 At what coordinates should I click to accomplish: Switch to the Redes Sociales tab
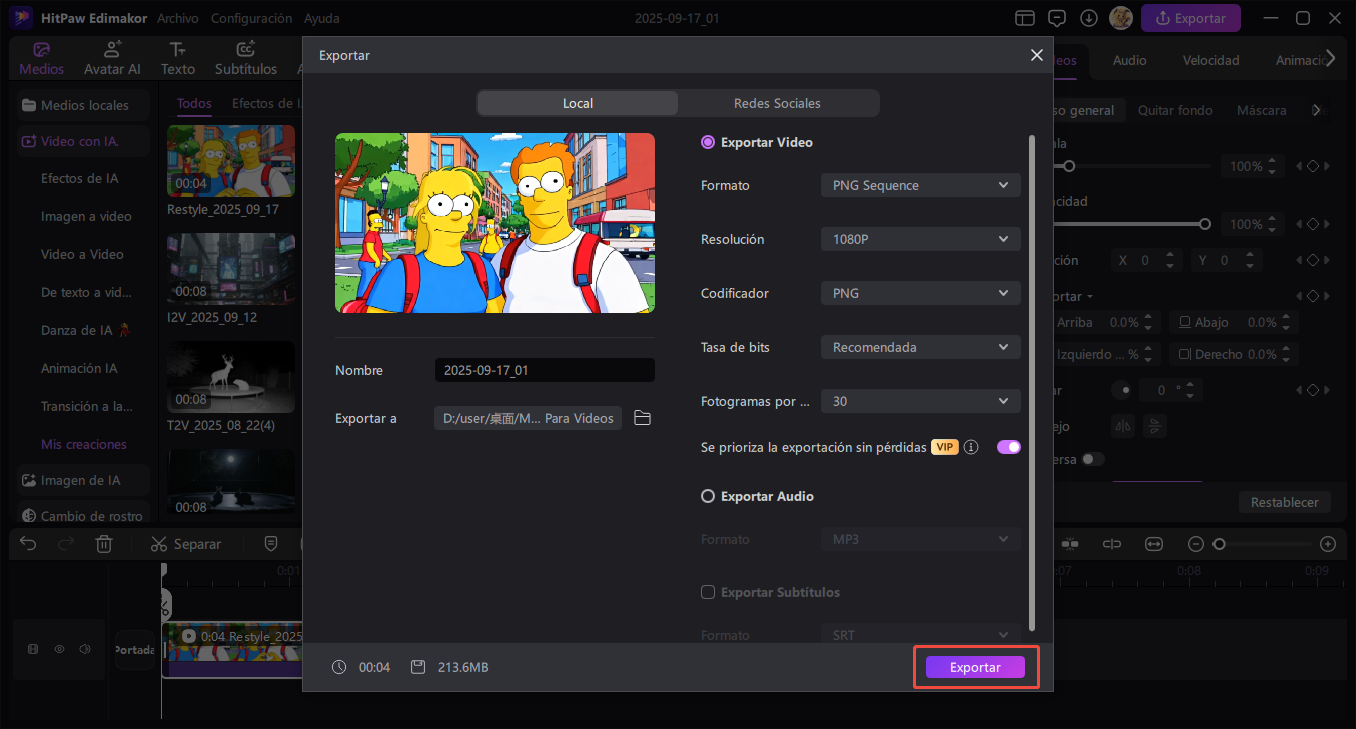point(777,103)
